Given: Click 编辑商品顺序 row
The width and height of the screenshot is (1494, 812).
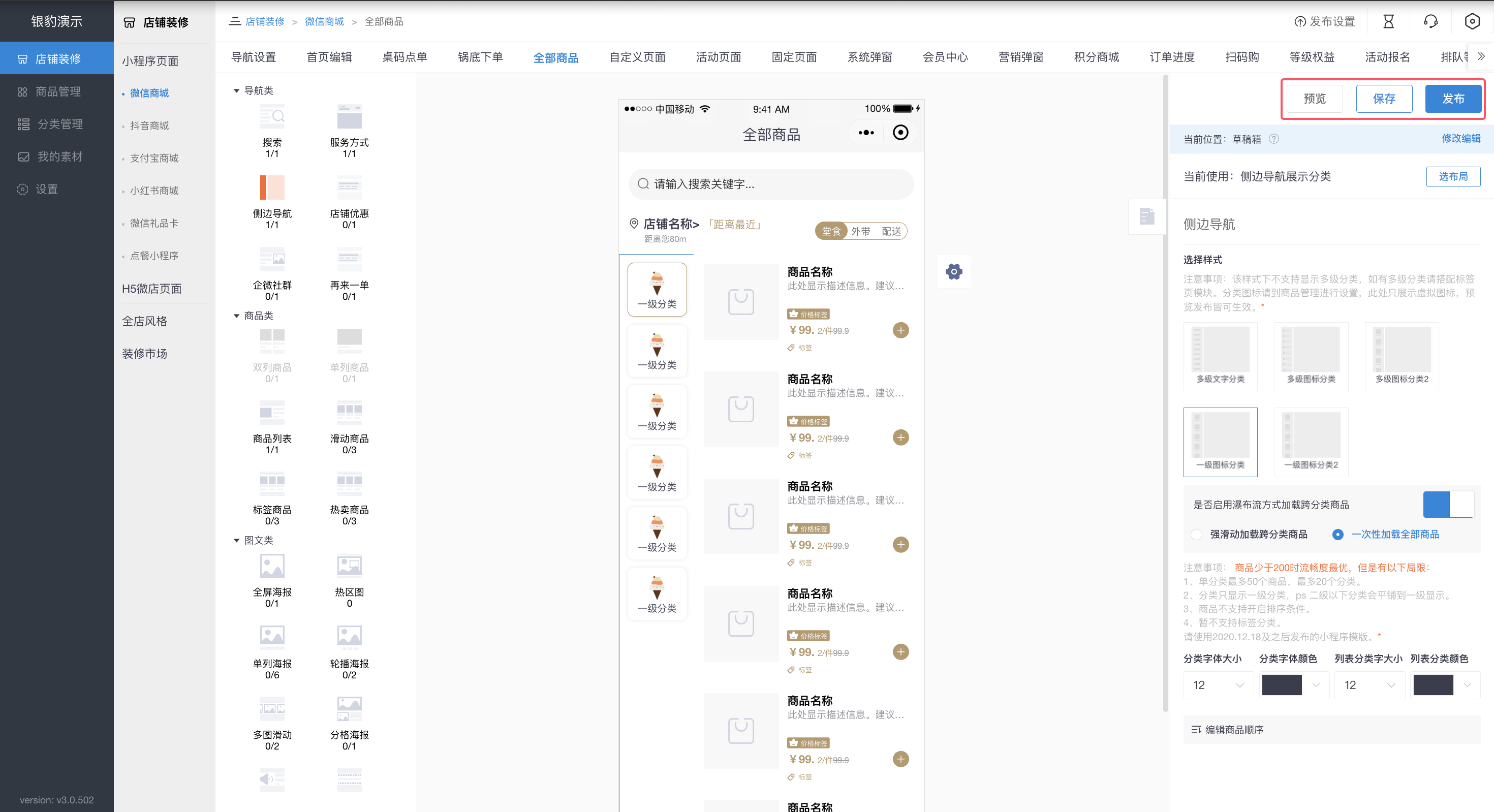Looking at the screenshot, I should pos(1331,730).
